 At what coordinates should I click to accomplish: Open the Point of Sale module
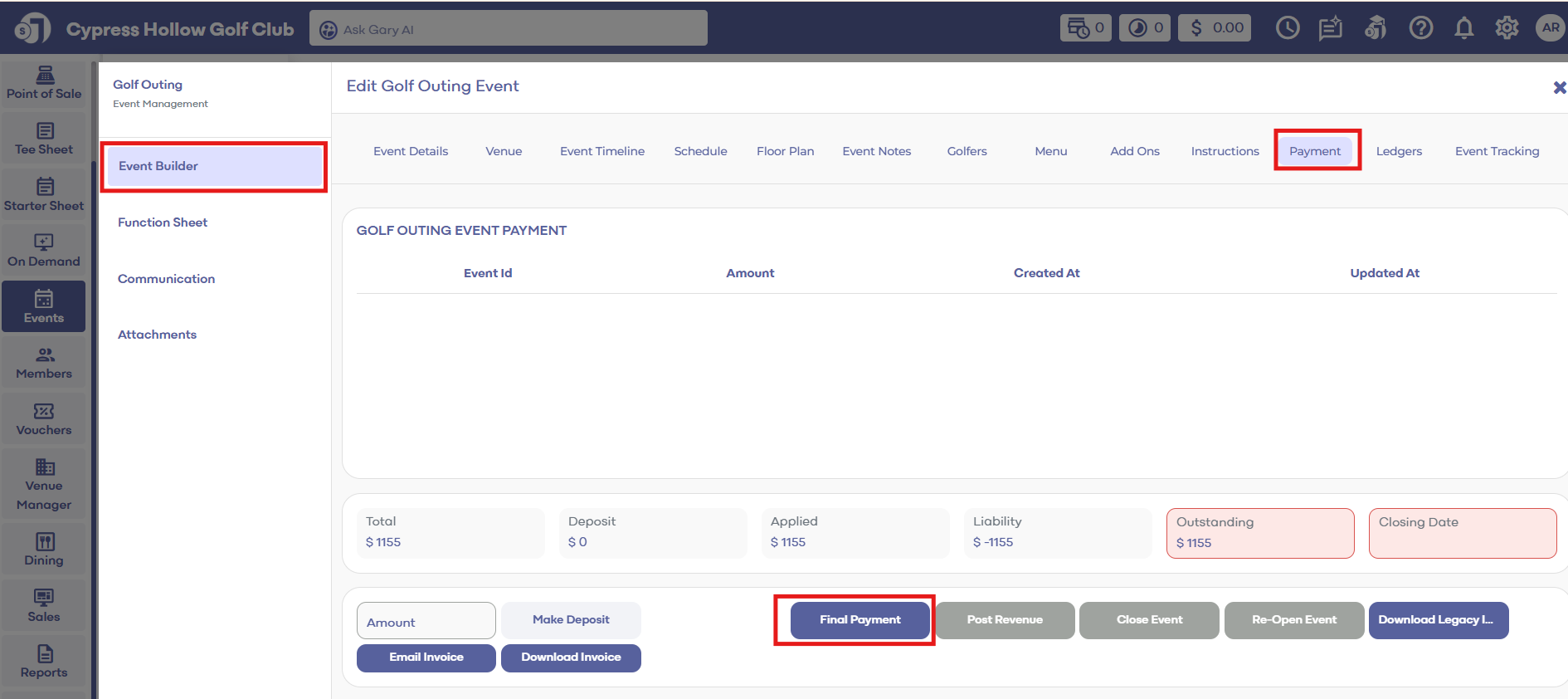[44, 83]
